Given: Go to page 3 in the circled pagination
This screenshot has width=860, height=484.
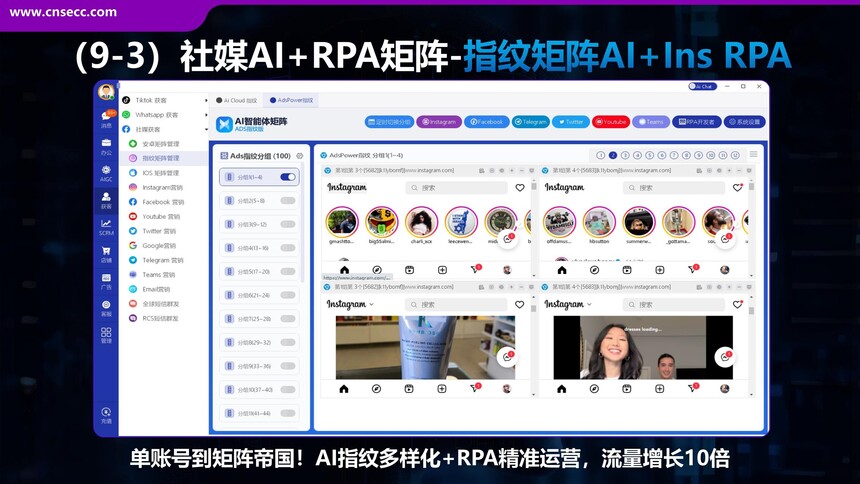Looking at the screenshot, I should pyautogui.click(x=625, y=155).
